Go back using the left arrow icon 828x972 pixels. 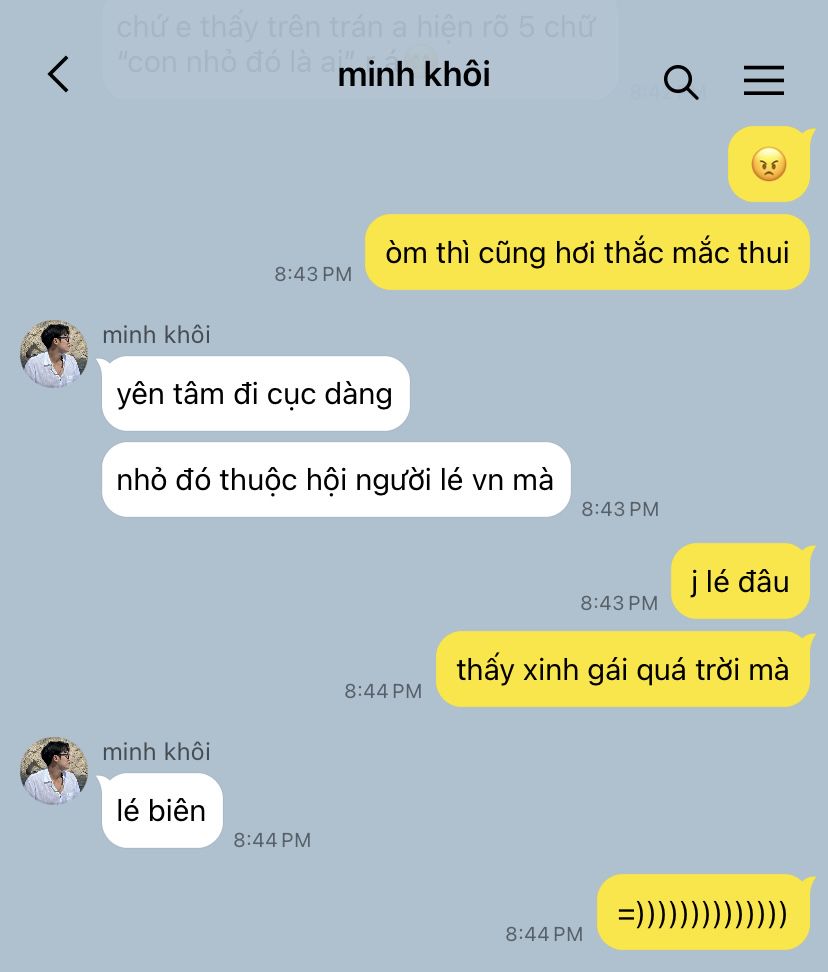(58, 74)
